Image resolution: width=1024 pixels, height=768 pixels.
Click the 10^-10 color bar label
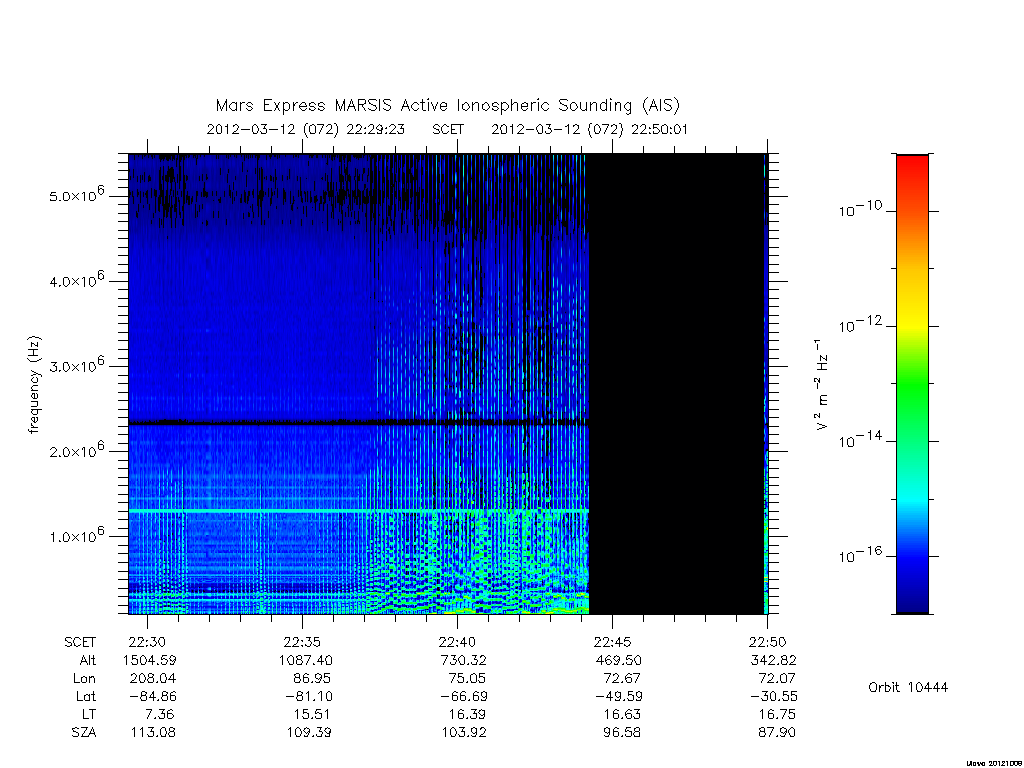click(860, 208)
